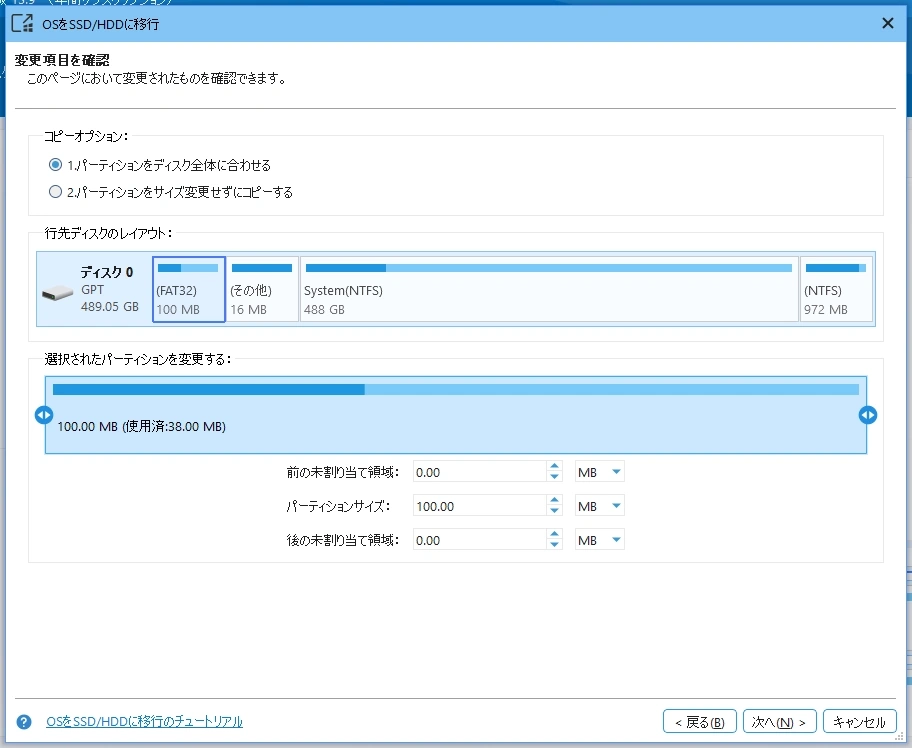Close the OSをSSD/HDDに移行 dialog
Image resolution: width=912 pixels, height=748 pixels.
pos(888,23)
